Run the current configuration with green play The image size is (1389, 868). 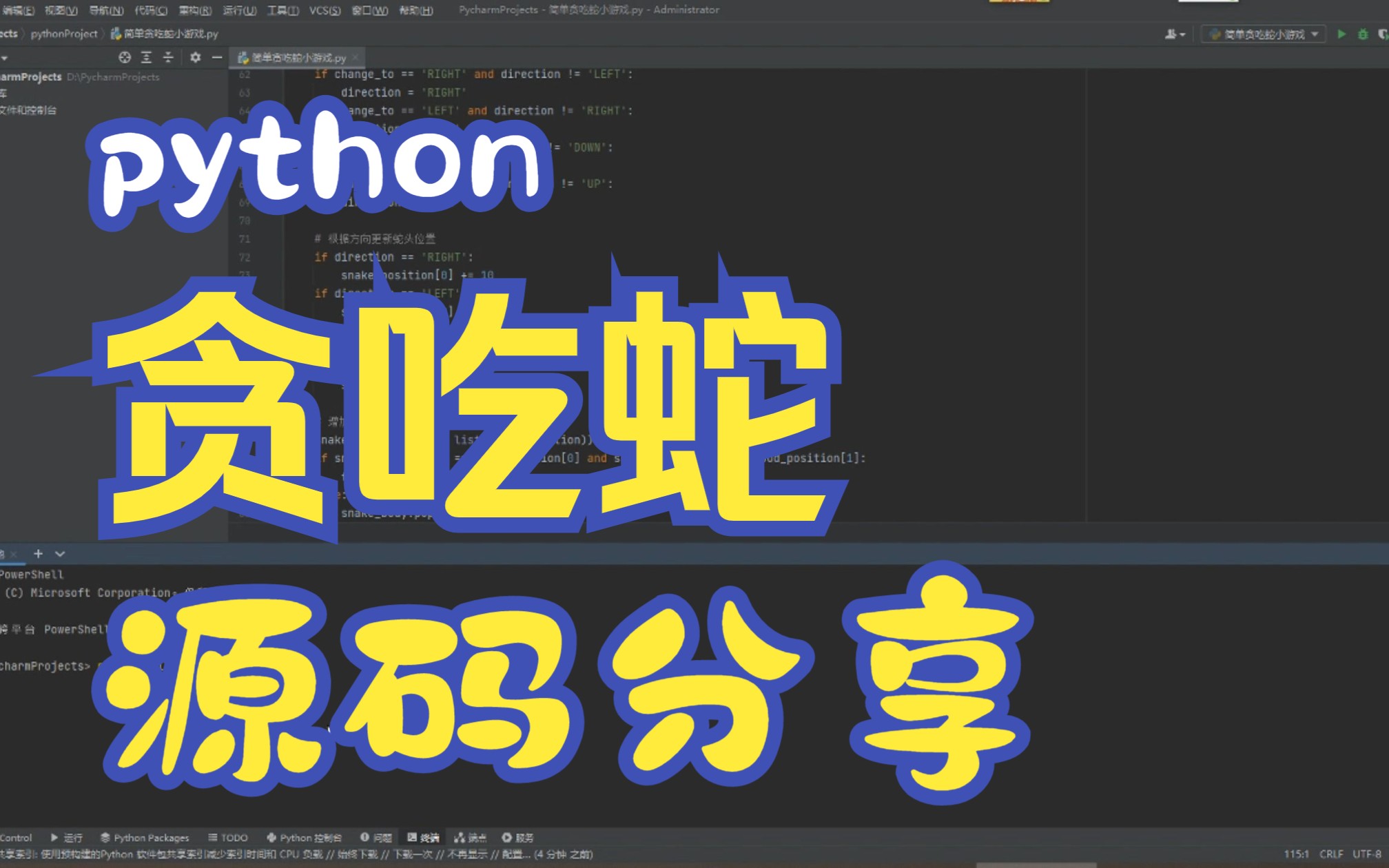[x=1341, y=34]
